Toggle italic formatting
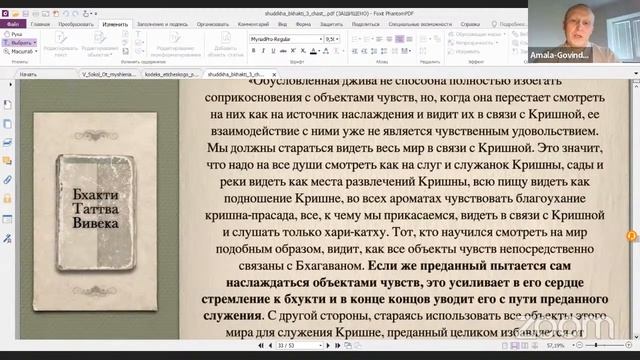Screen dimensions: 640x360 [x=263, y=51]
